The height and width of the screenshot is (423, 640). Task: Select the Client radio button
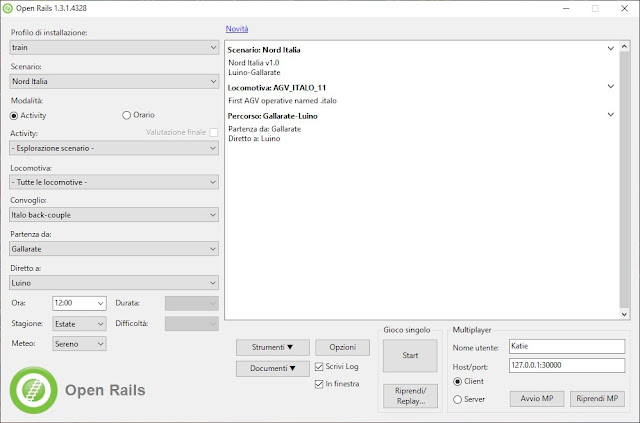458,381
